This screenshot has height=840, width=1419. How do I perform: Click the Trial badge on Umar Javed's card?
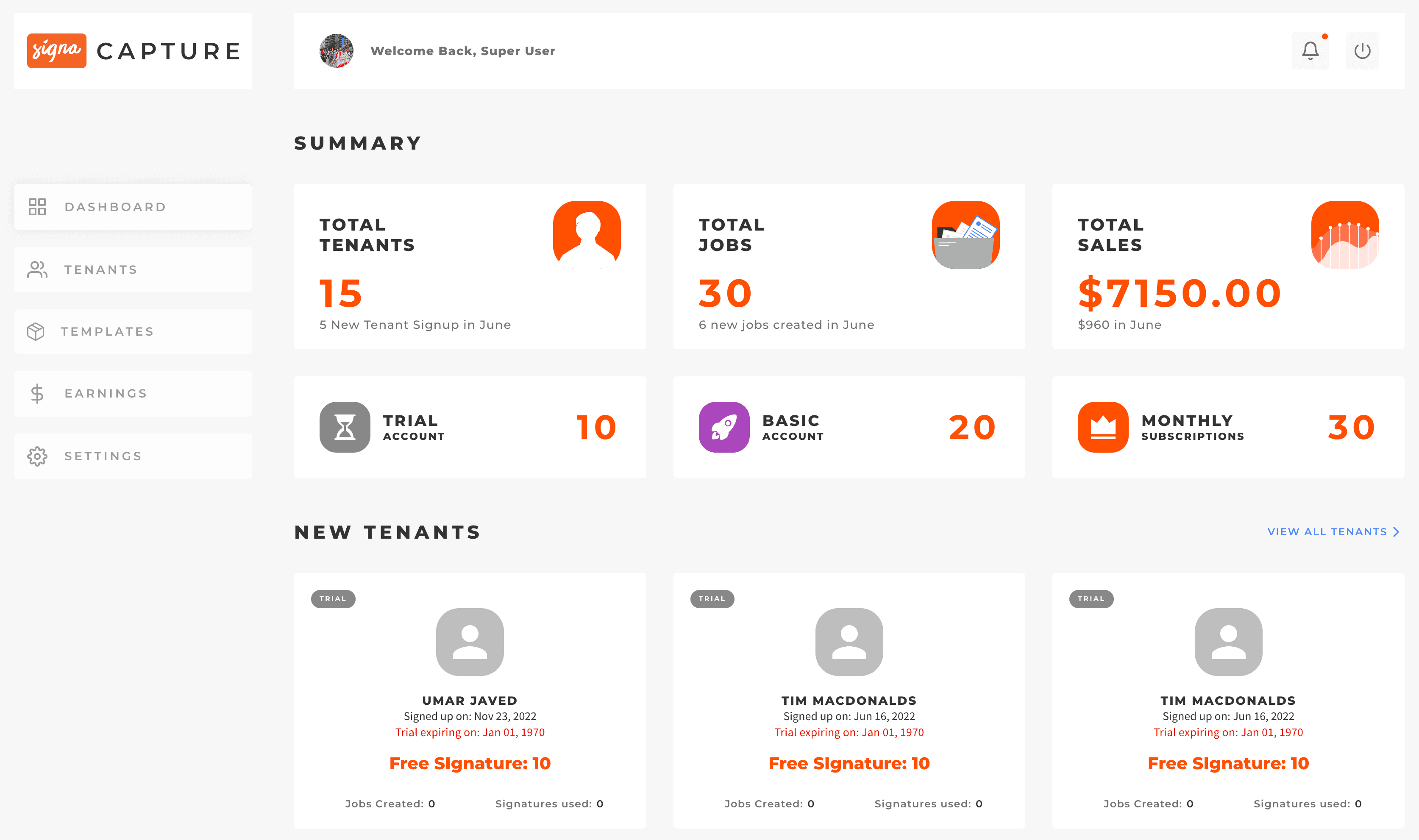[333, 599]
